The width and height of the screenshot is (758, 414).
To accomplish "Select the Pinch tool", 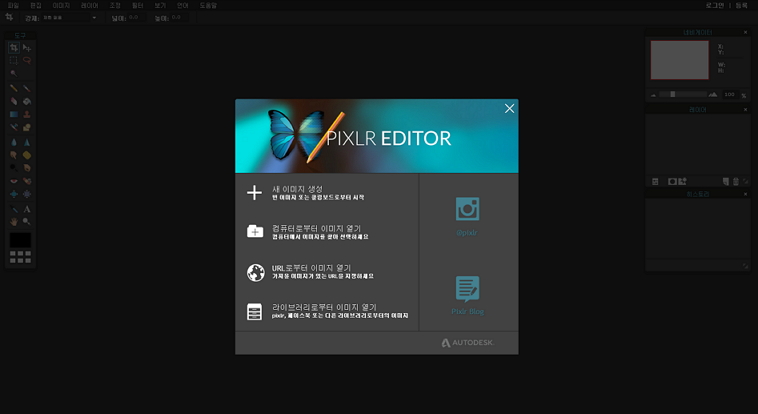I will pyautogui.click(x=27, y=194).
